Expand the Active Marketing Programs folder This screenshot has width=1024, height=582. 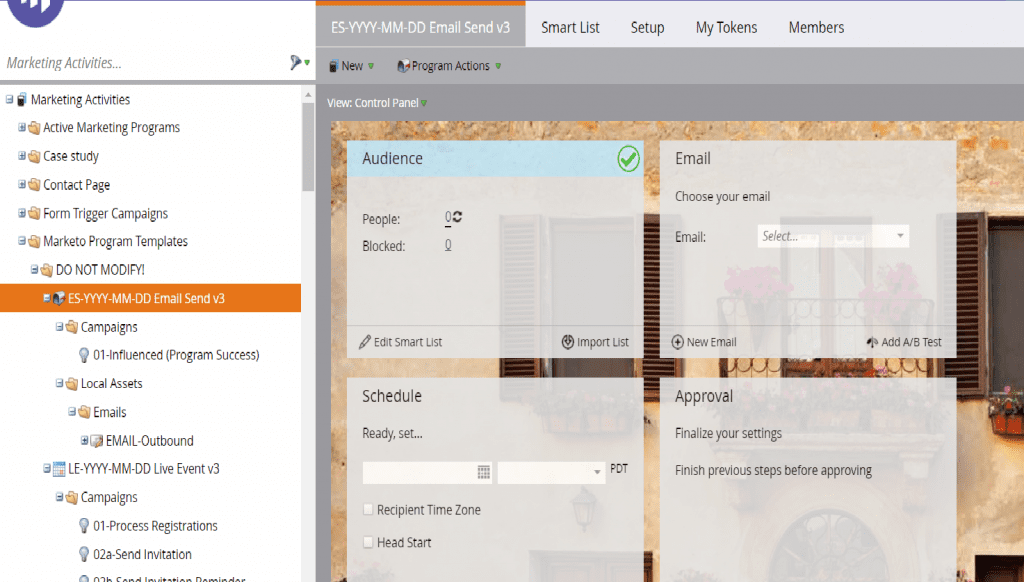pos(22,127)
